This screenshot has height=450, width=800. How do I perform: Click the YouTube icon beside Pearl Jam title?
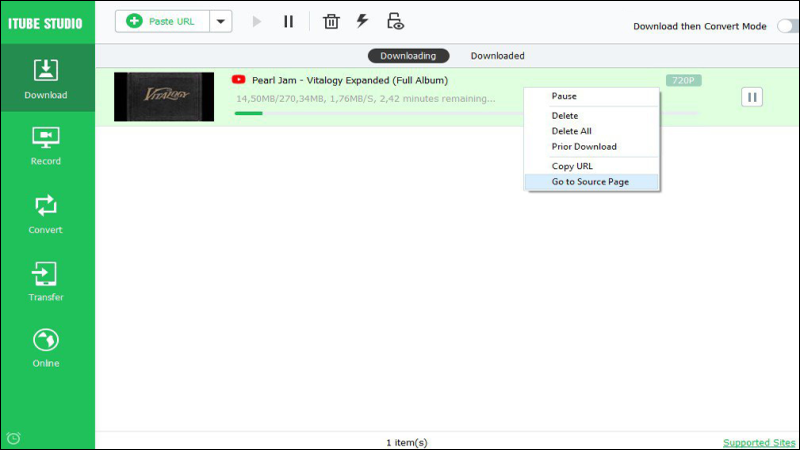[x=238, y=80]
